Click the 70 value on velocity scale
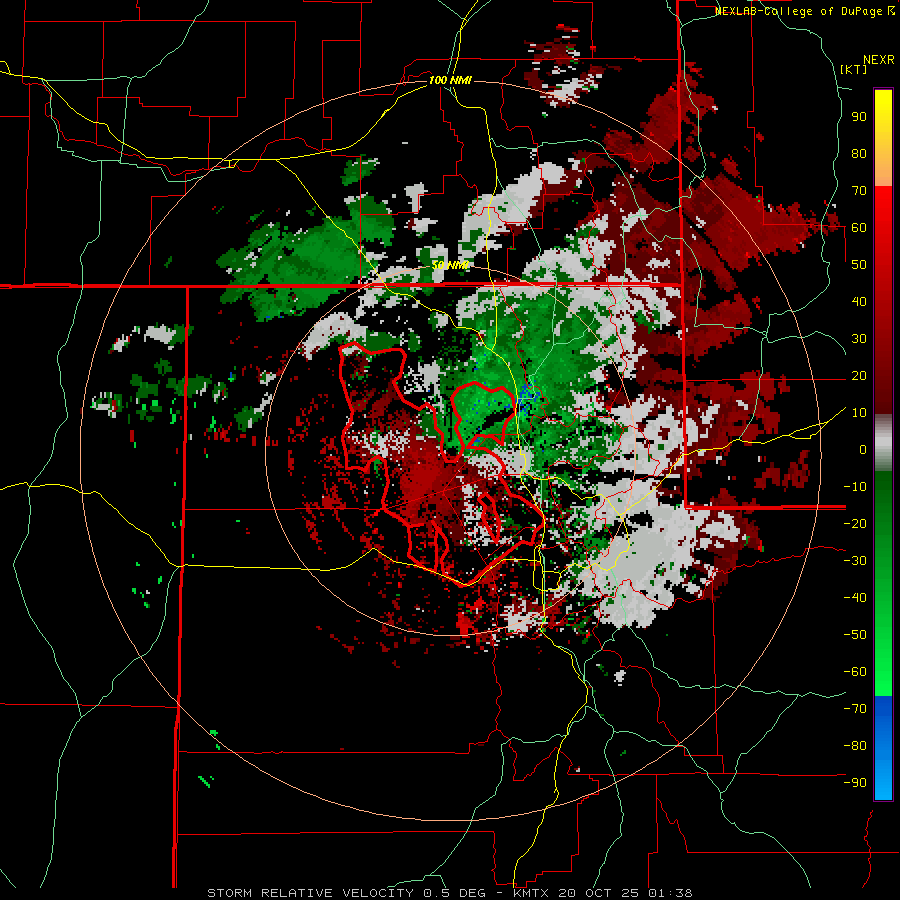This screenshot has width=900, height=900. pos(859,191)
